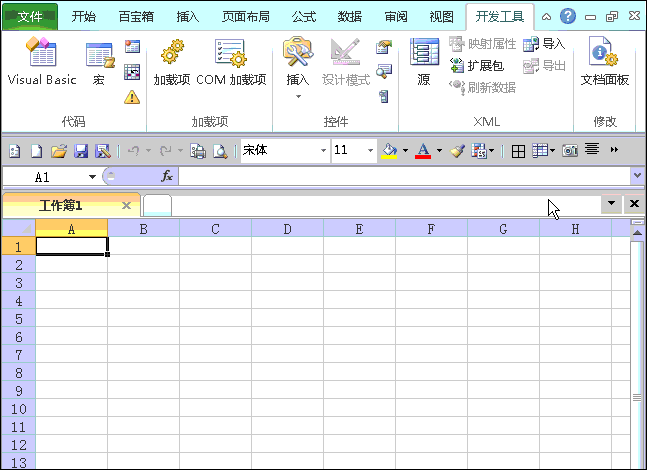The height and width of the screenshot is (470, 647).
Task: Open the 宏 (Macros) dialog
Action: (99, 63)
